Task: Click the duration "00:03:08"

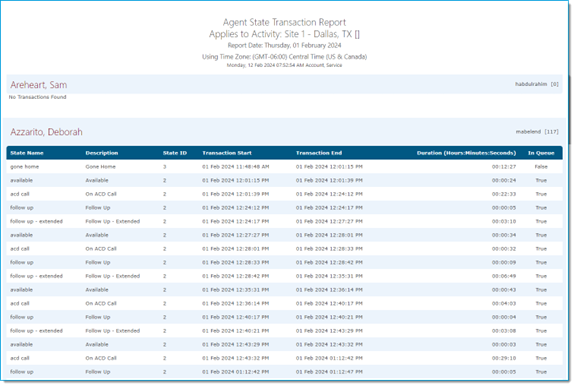Action: tap(504, 331)
